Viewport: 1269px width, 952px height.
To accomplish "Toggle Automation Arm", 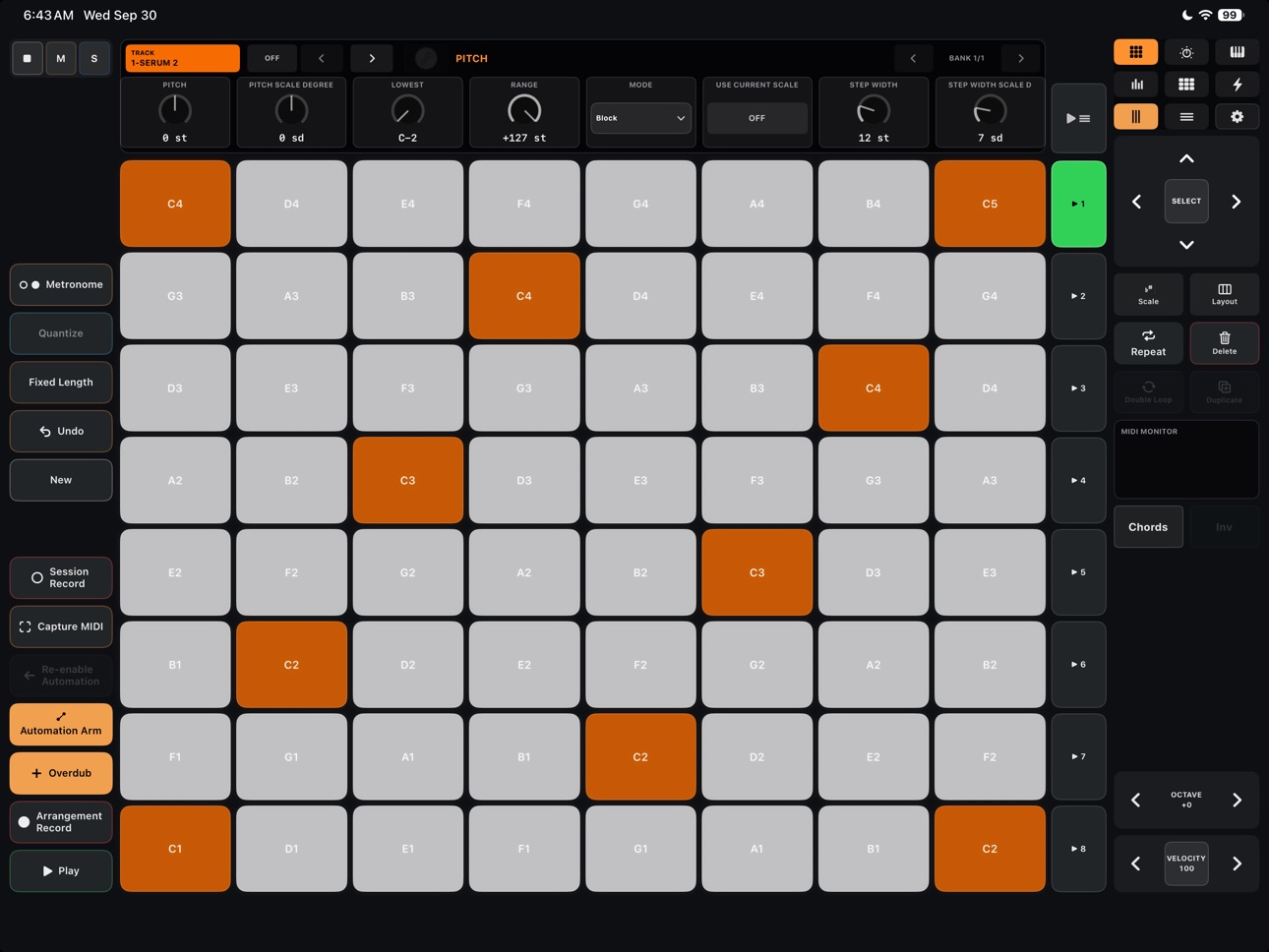I will (61, 724).
